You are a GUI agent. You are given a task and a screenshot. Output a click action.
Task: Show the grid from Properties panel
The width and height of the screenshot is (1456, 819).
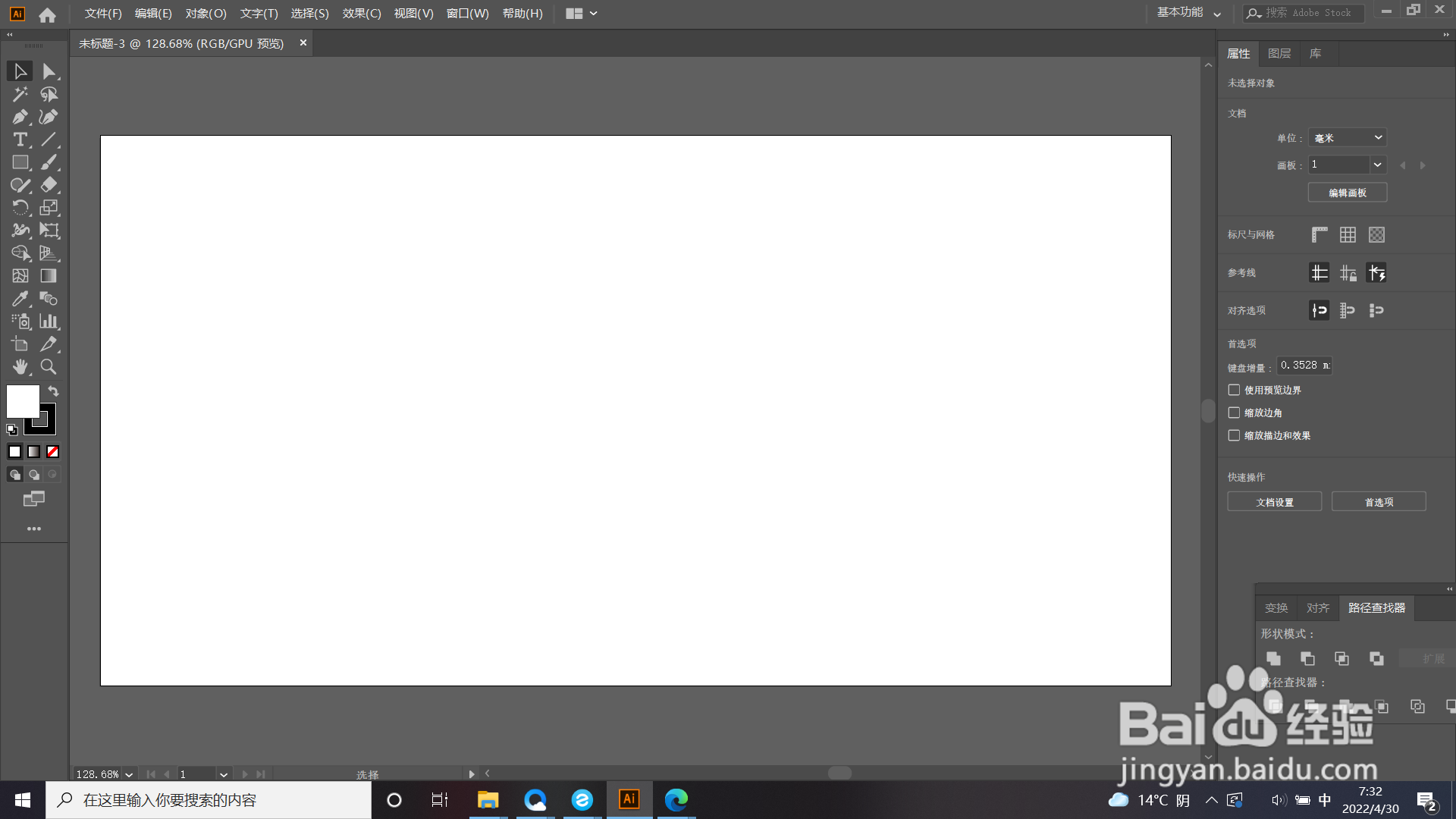coord(1348,235)
